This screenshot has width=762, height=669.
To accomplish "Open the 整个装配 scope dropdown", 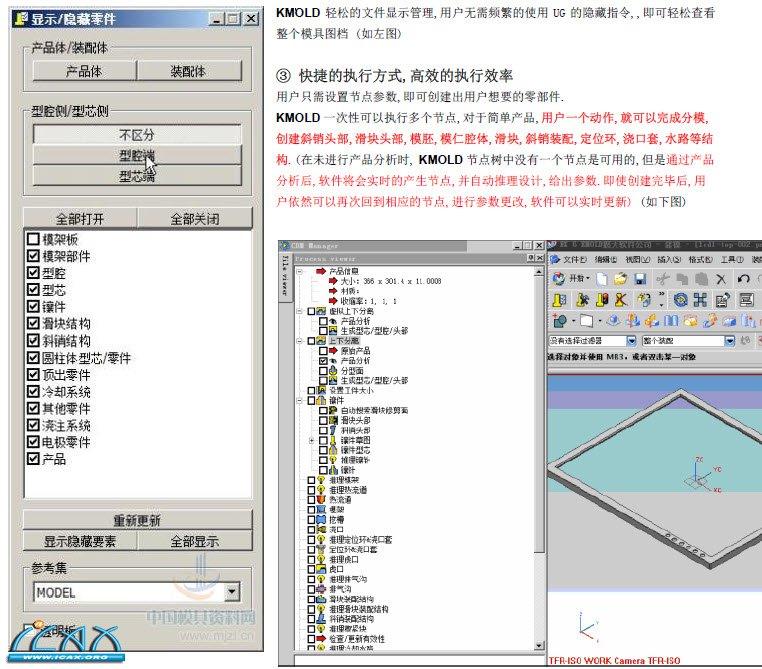I will [x=729, y=341].
